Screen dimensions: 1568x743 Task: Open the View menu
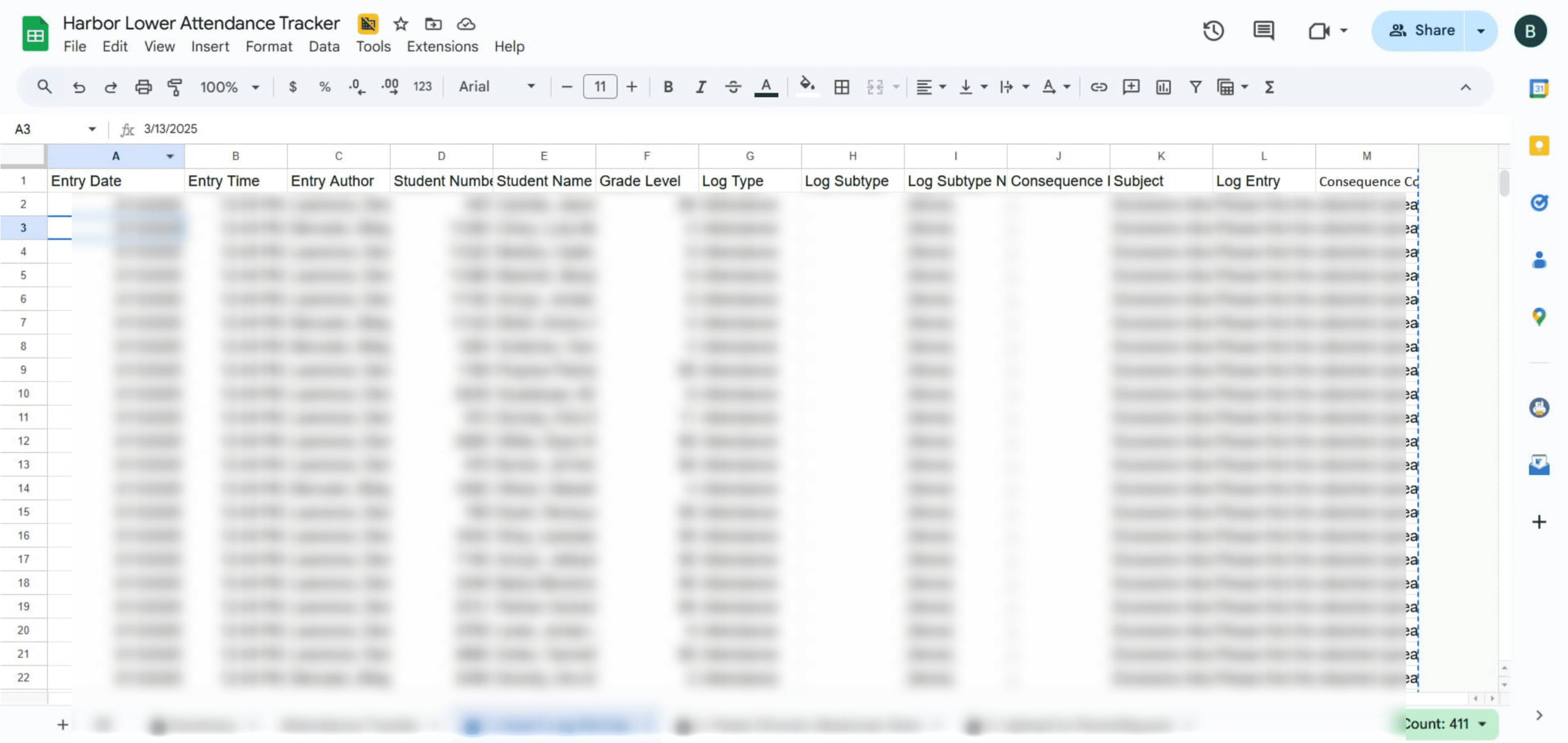pyautogui.click(x=159, y=46)
